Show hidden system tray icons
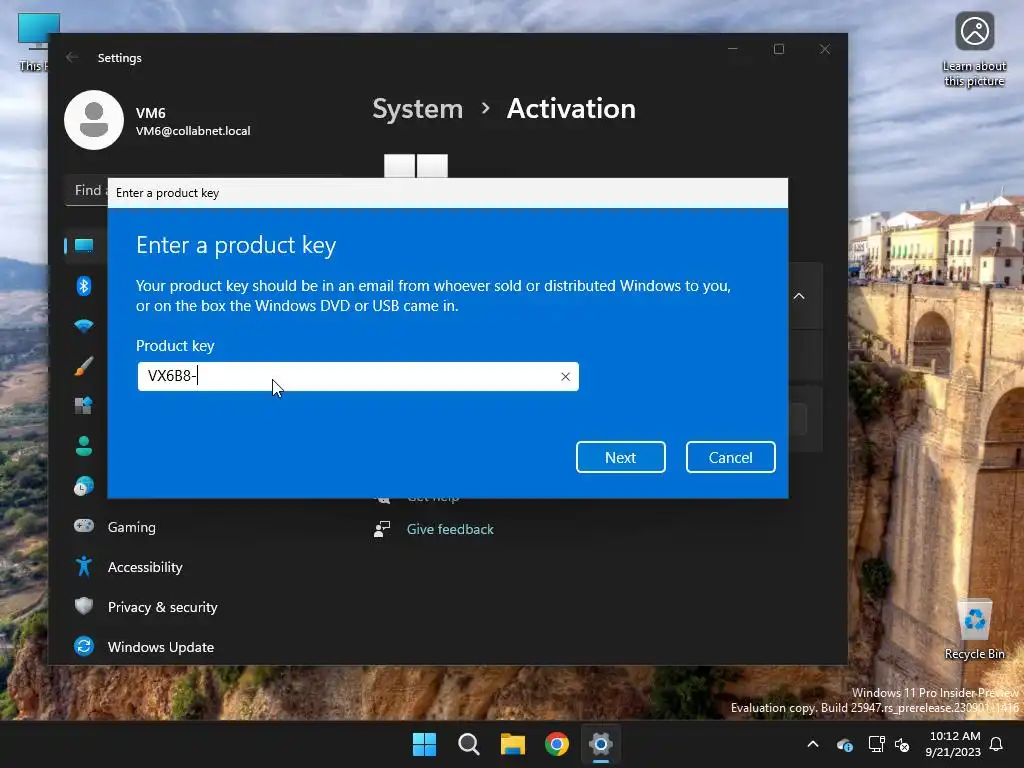Screen dimensions: 1024x768 tap(813, 744)
